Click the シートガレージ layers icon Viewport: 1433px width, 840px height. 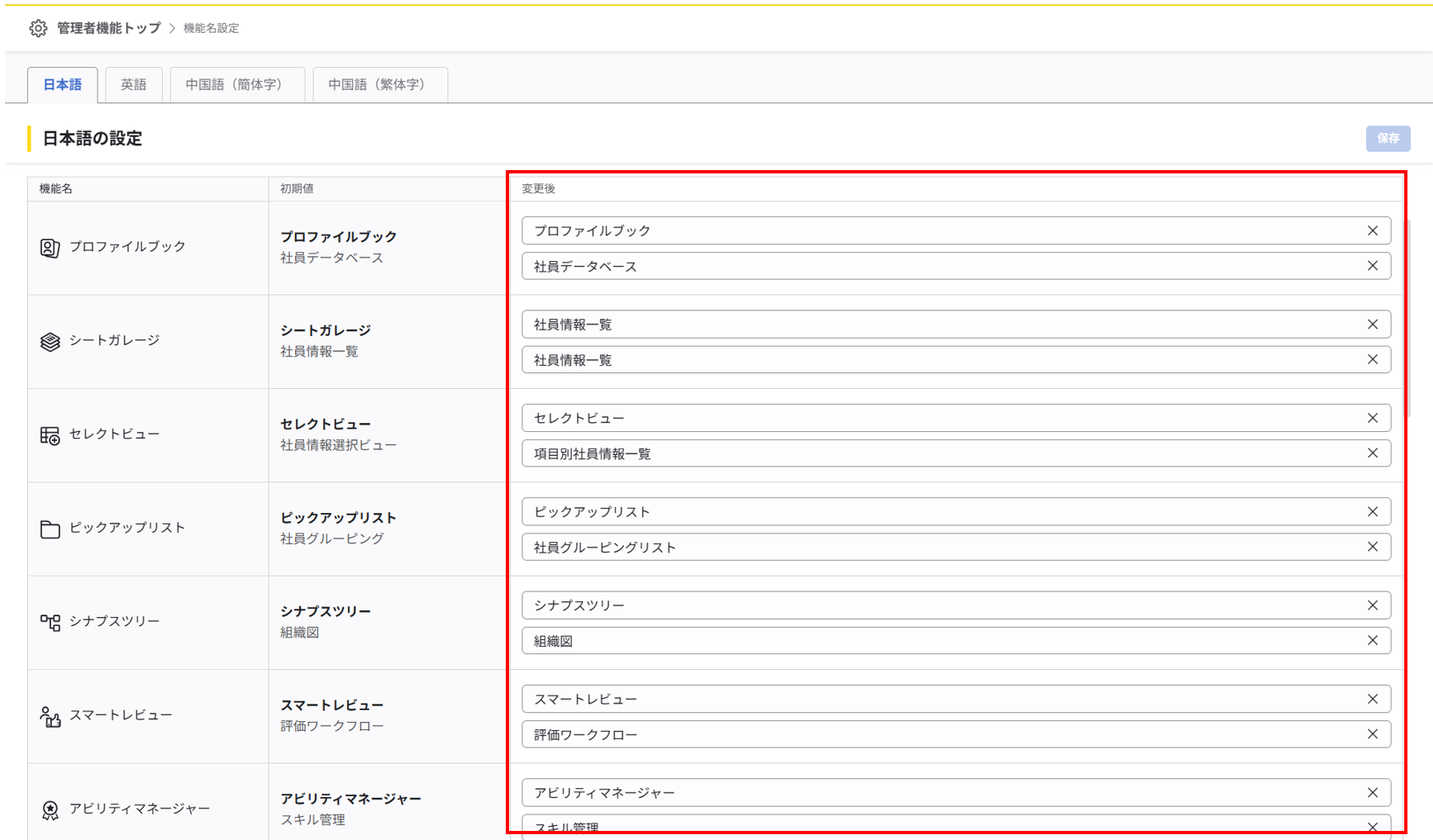coord(50,341)
